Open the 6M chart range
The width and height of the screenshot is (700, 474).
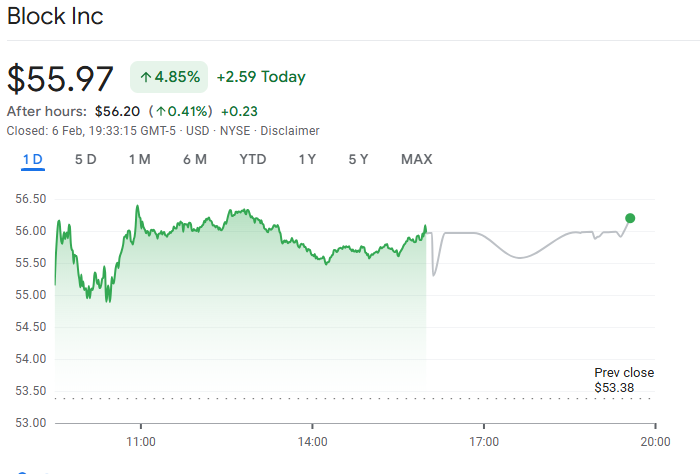[194, 160]
